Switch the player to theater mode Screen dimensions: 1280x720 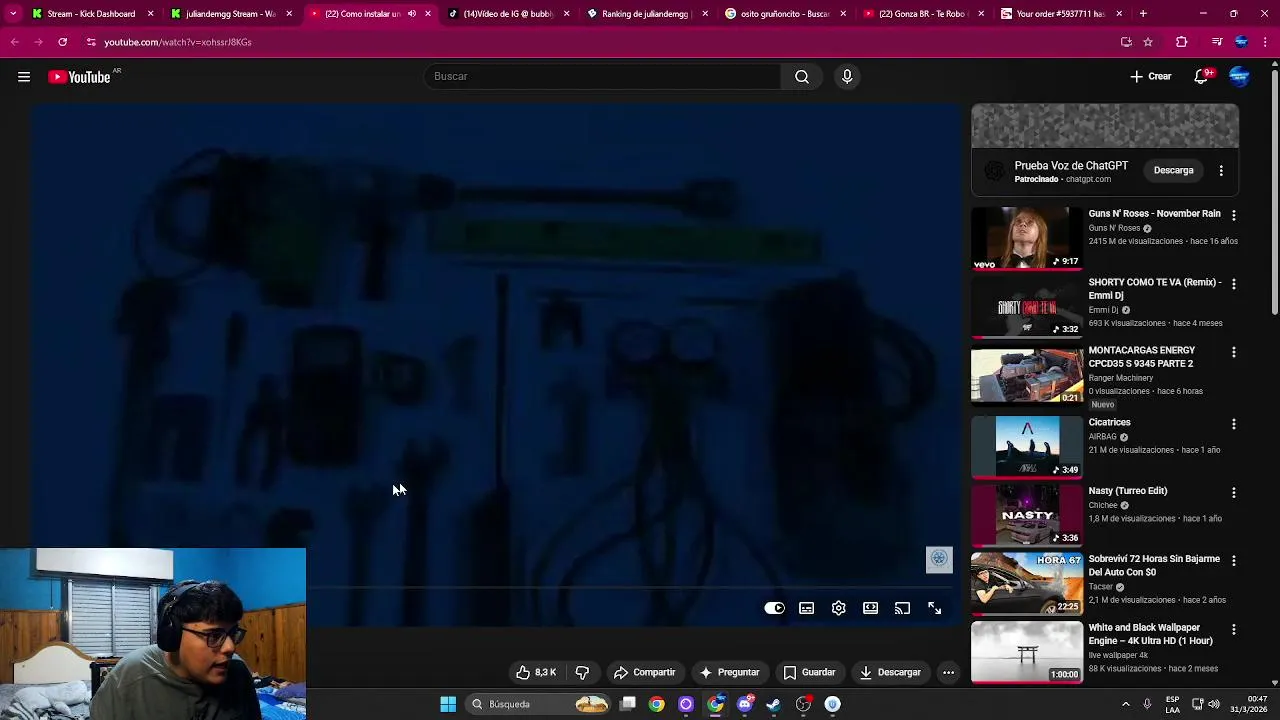point(871,608)
